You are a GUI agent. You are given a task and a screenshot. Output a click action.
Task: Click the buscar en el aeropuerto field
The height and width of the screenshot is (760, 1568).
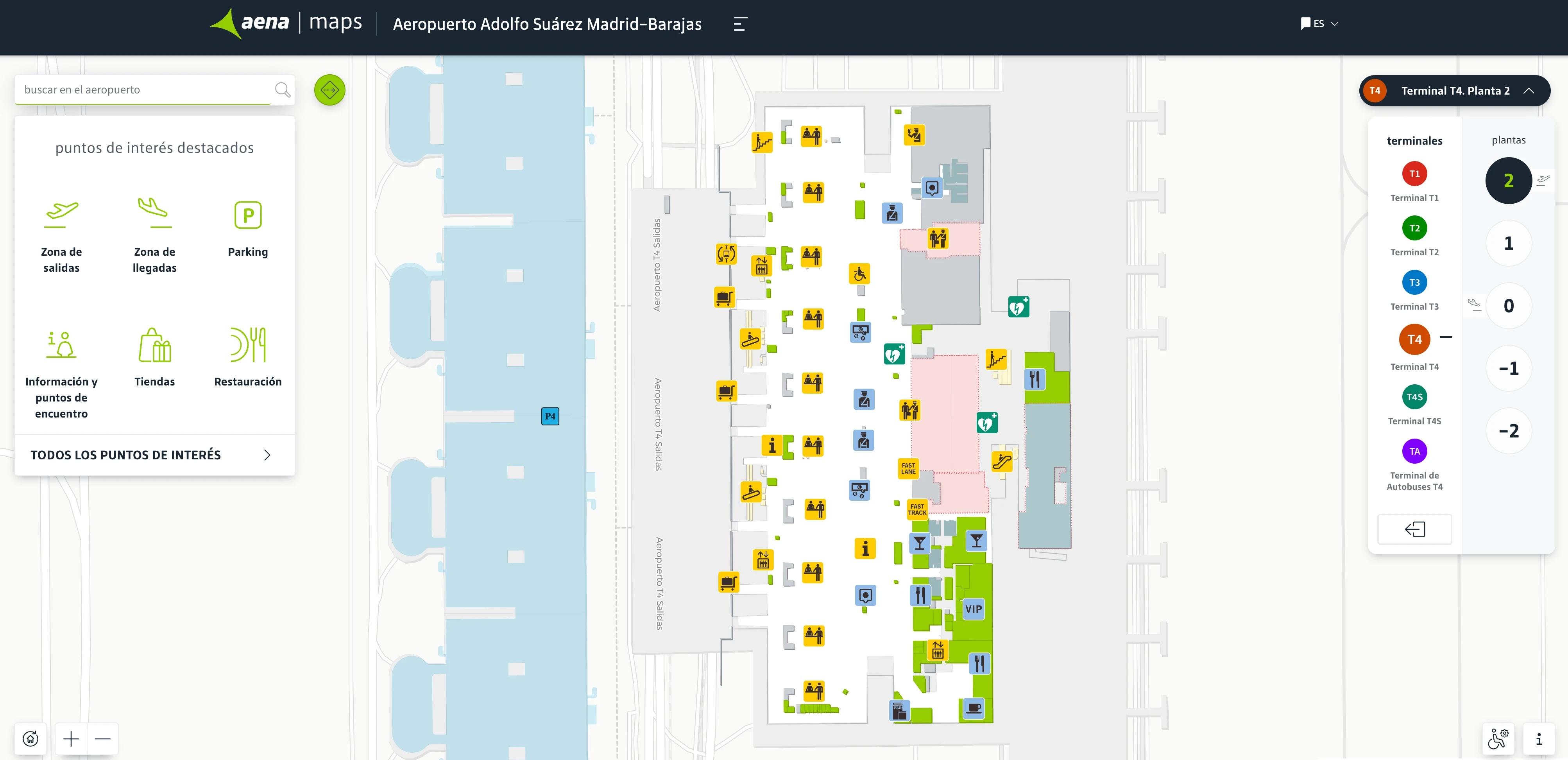click(143, 90)
